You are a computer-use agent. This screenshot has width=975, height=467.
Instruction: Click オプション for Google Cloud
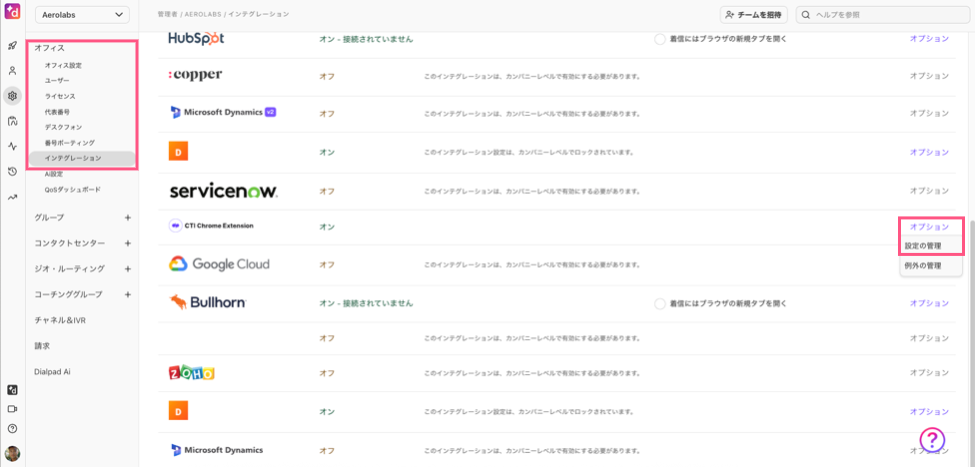pos(930,265)
